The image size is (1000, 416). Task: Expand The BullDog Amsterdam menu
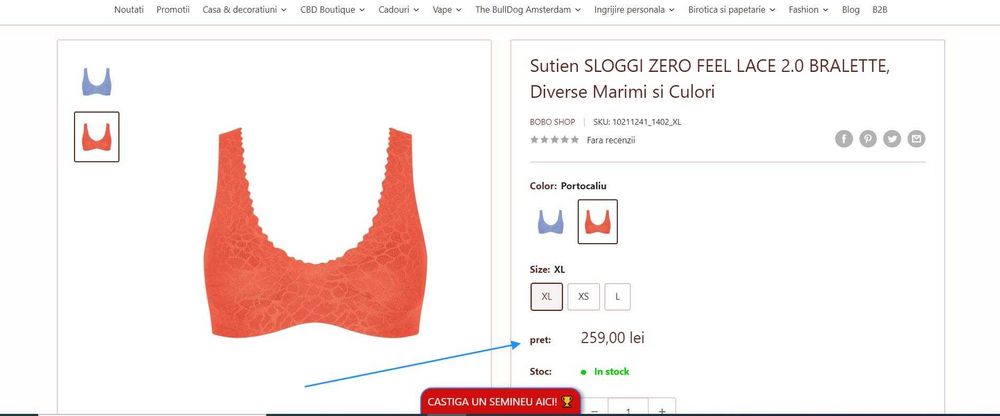coord(528,10)
